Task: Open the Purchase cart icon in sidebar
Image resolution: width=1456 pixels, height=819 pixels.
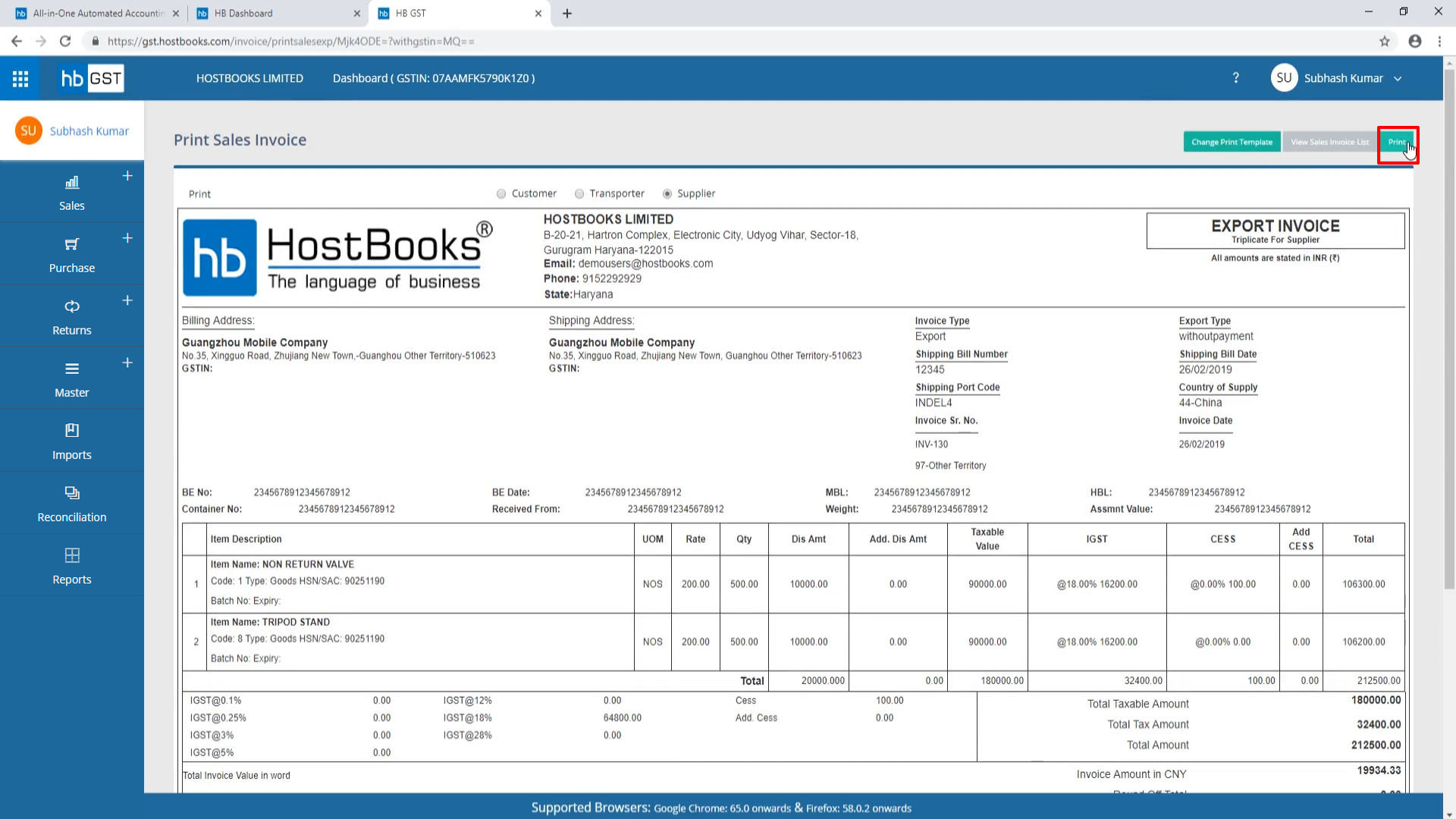Action: tap(72, 244)
